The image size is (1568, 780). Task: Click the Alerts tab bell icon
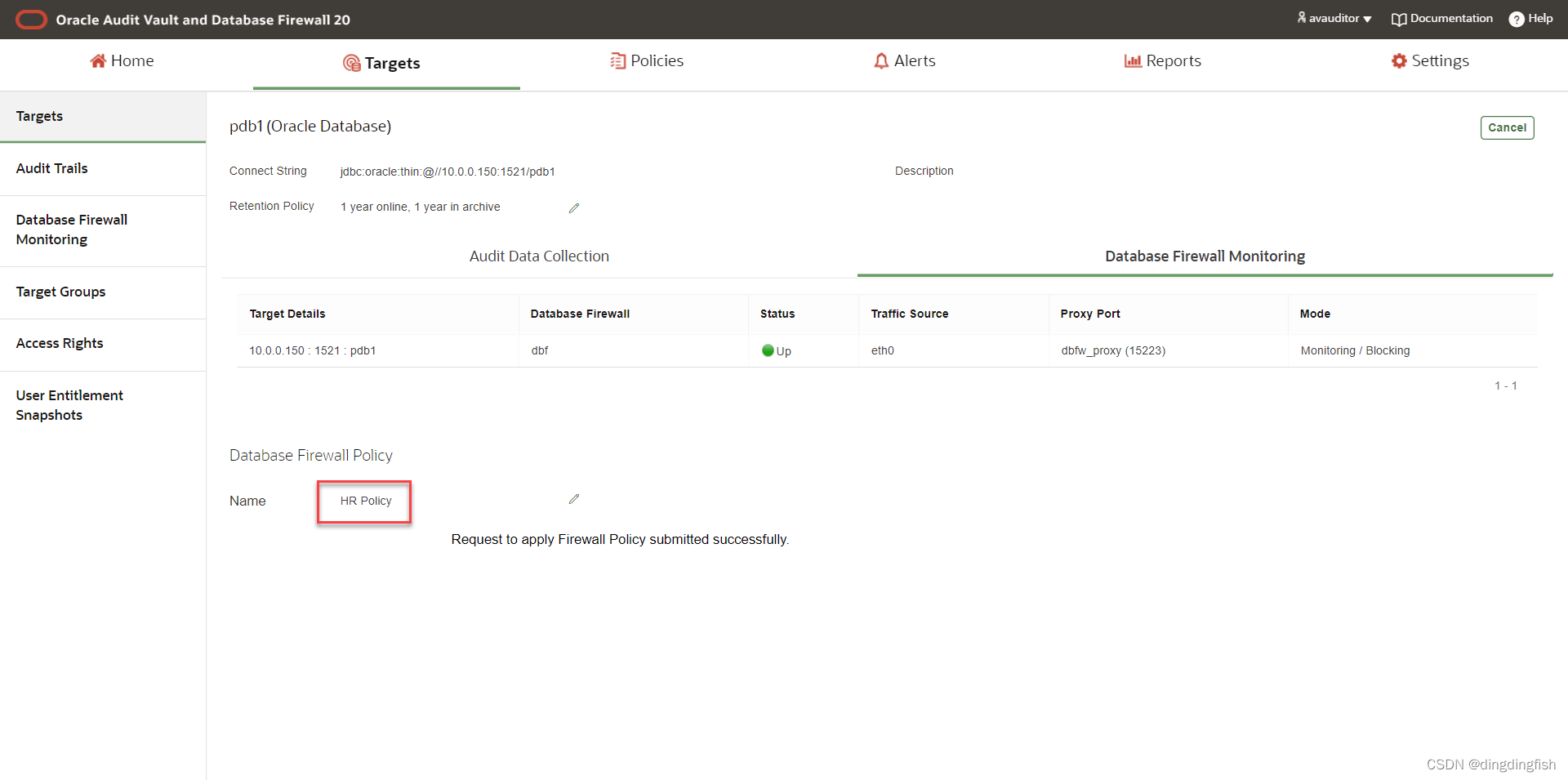pos(881,61)
